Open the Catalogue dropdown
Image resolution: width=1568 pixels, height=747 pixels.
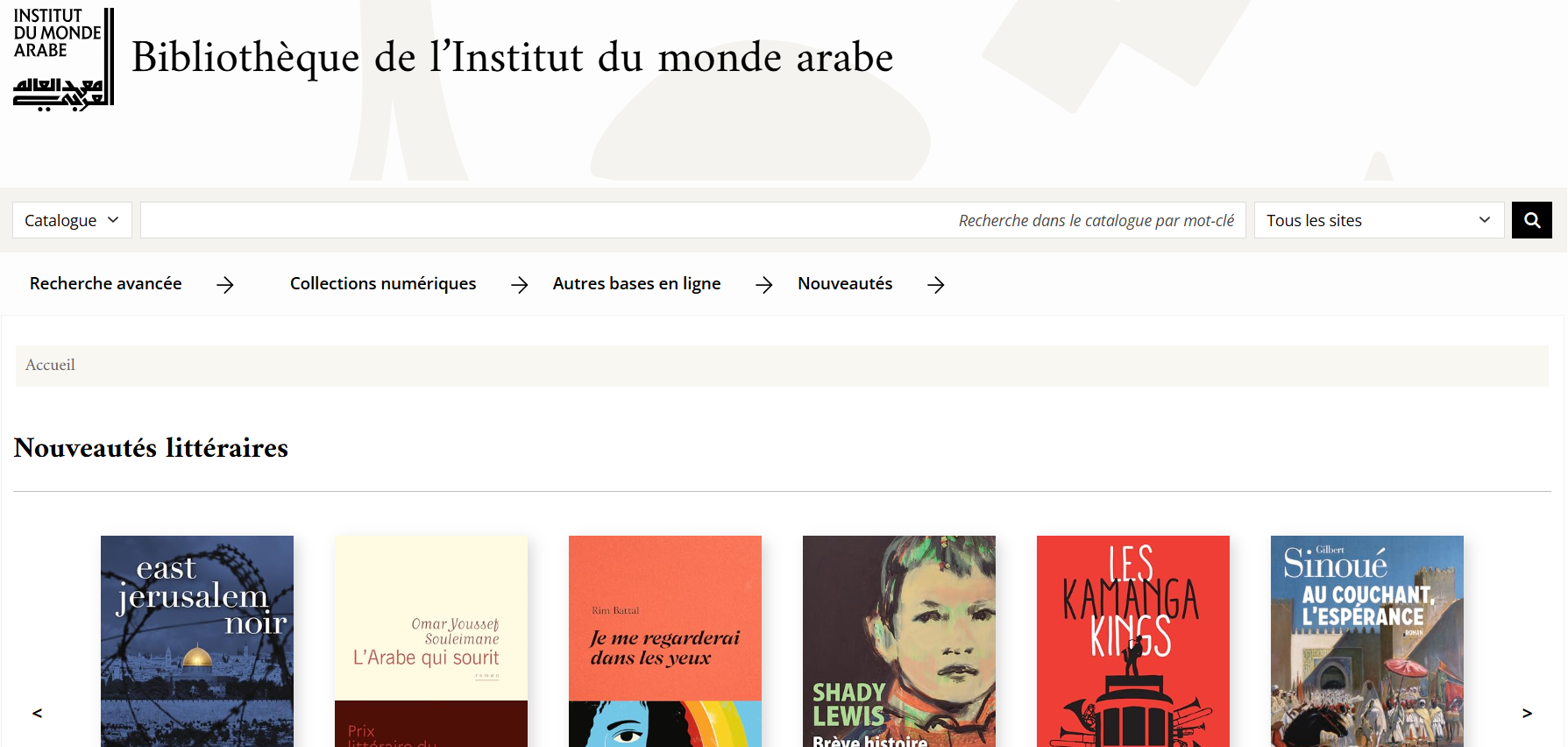tap(72, 220)
